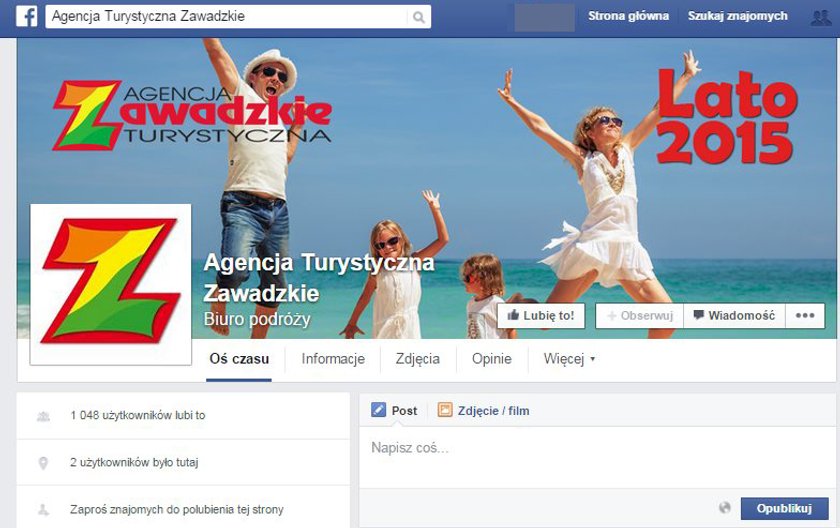Click the Facebook logo icon
Image resolution: width=840 pixels, height=528 pixels.
[27, 17]
